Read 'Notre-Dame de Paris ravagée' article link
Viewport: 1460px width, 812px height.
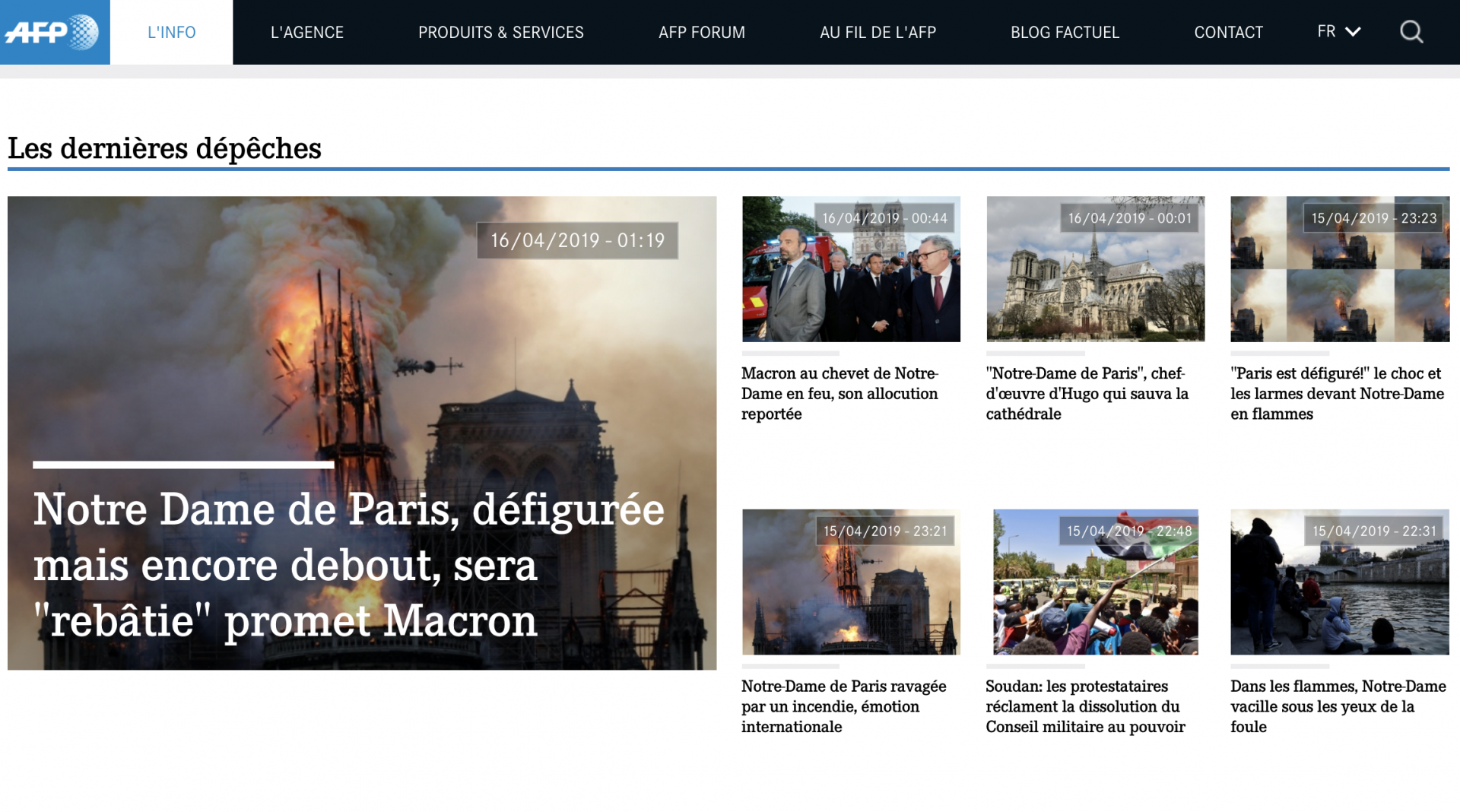point(844,706)
